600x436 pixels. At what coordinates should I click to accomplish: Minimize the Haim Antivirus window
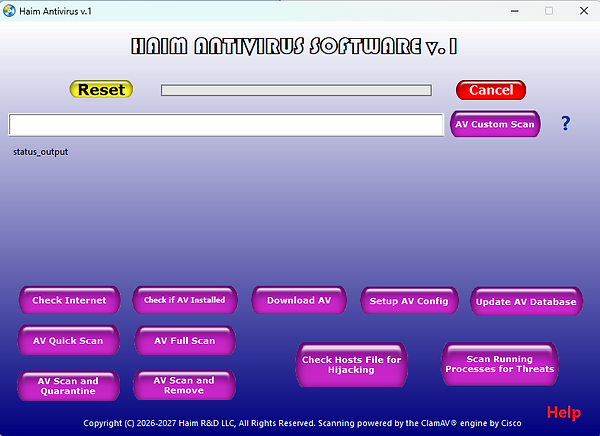[x=515, y=11]
